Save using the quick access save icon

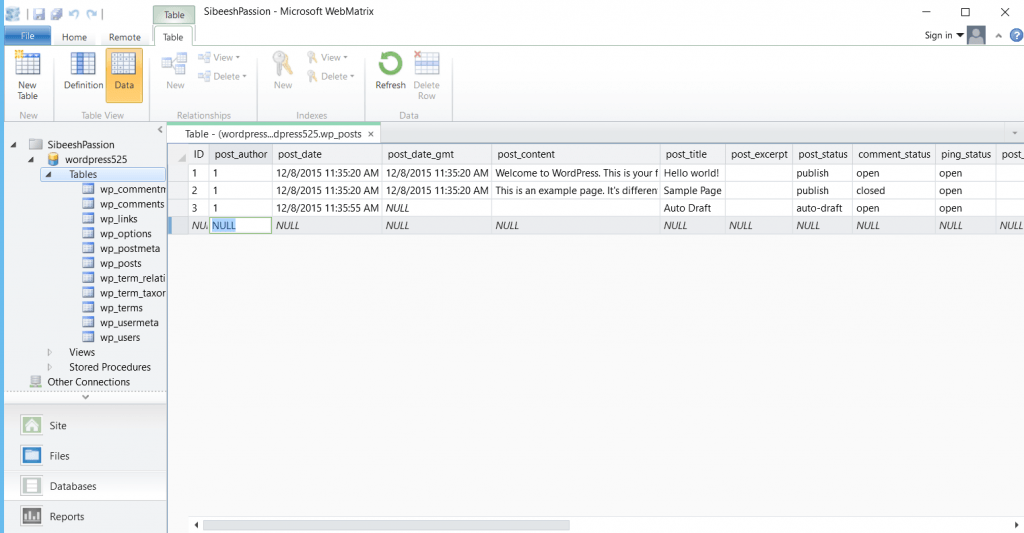tap(39, 14)
